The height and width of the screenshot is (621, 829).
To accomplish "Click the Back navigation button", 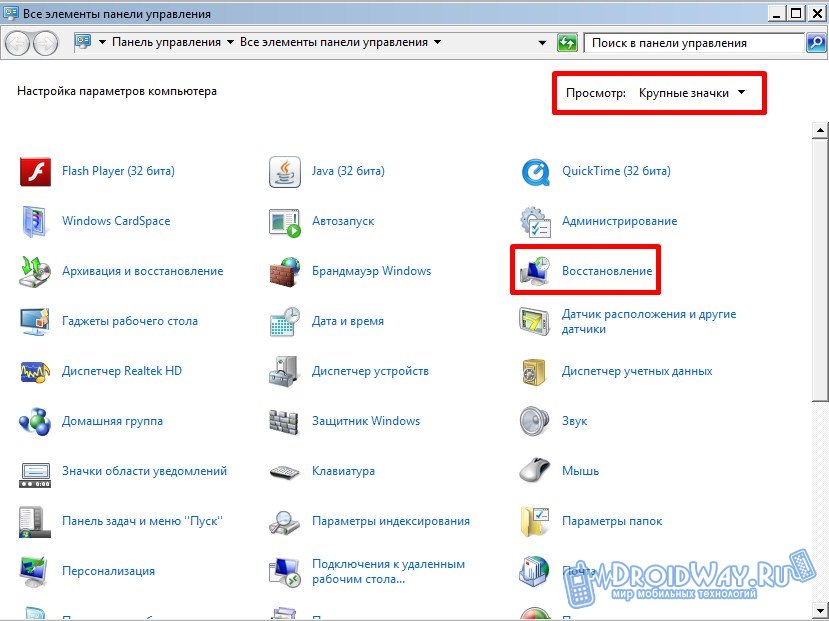I will (18, 43).
